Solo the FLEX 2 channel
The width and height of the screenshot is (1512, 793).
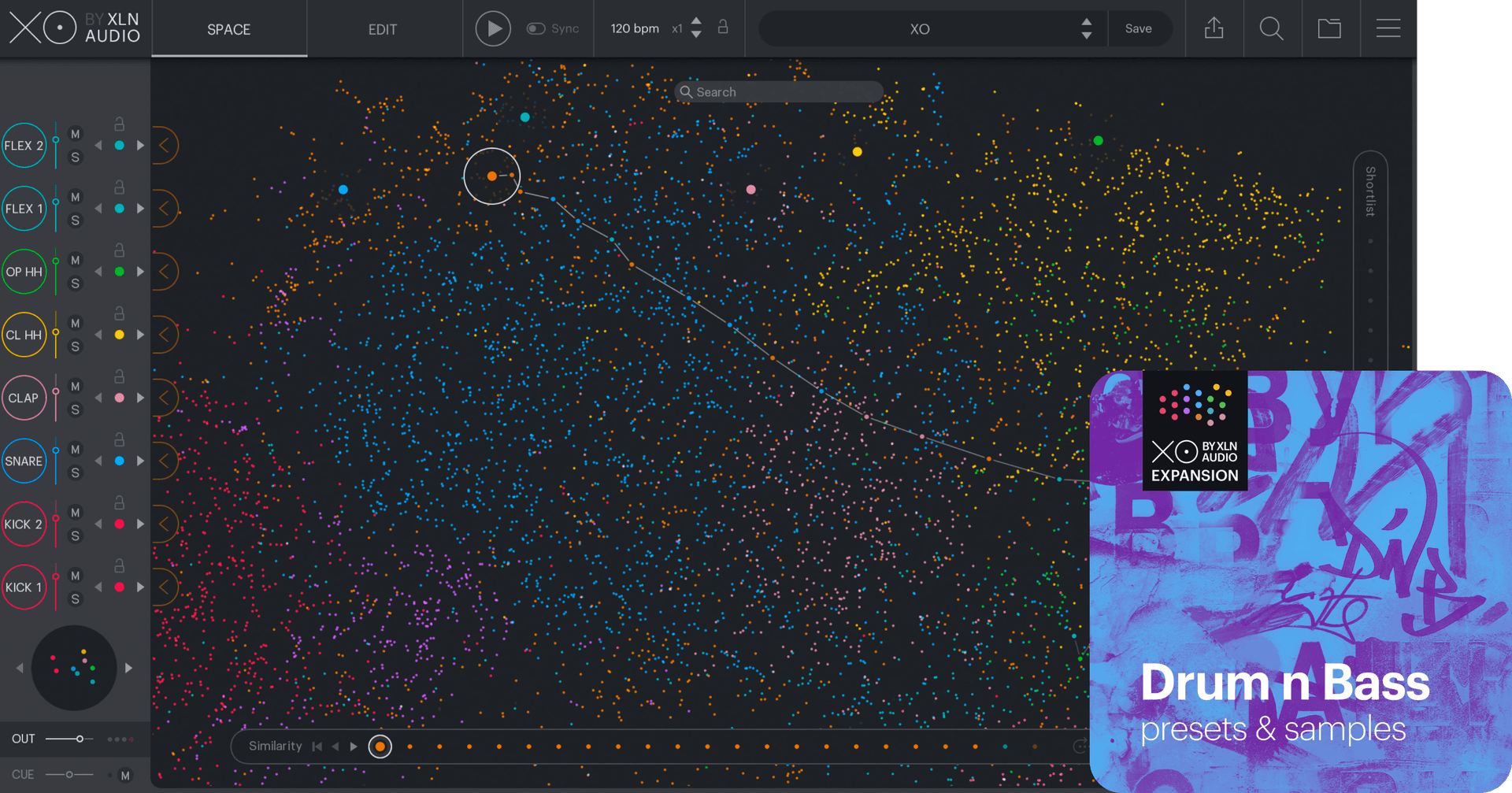point(76,157)
